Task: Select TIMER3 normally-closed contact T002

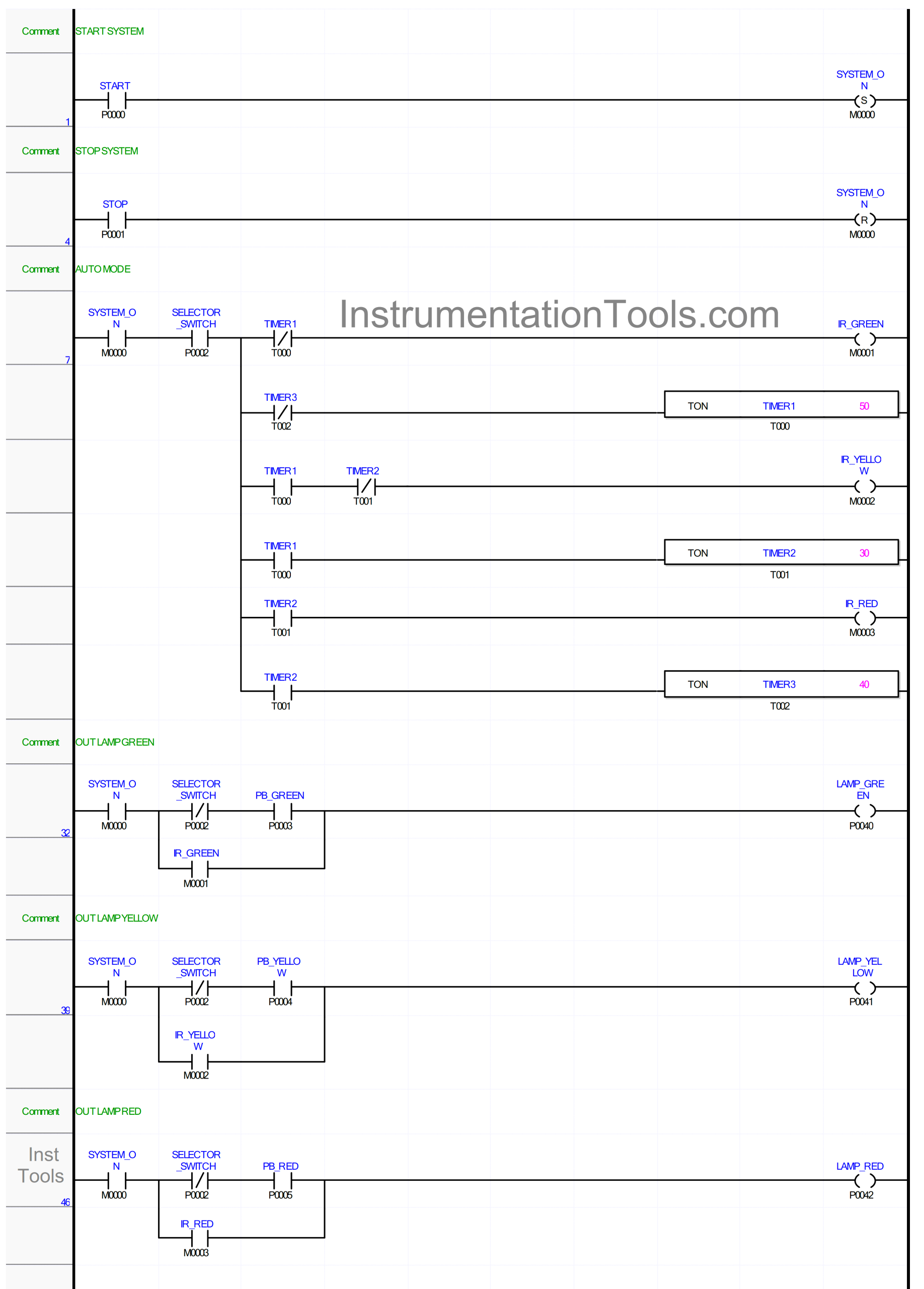Action: 282,412
